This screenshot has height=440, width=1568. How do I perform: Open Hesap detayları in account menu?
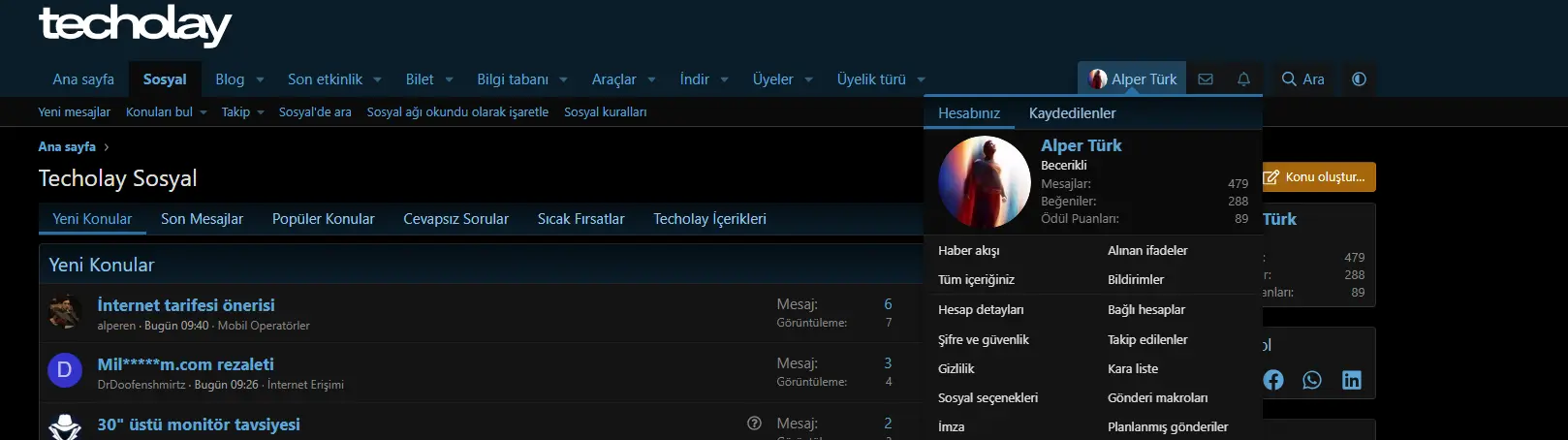[981, 310]
